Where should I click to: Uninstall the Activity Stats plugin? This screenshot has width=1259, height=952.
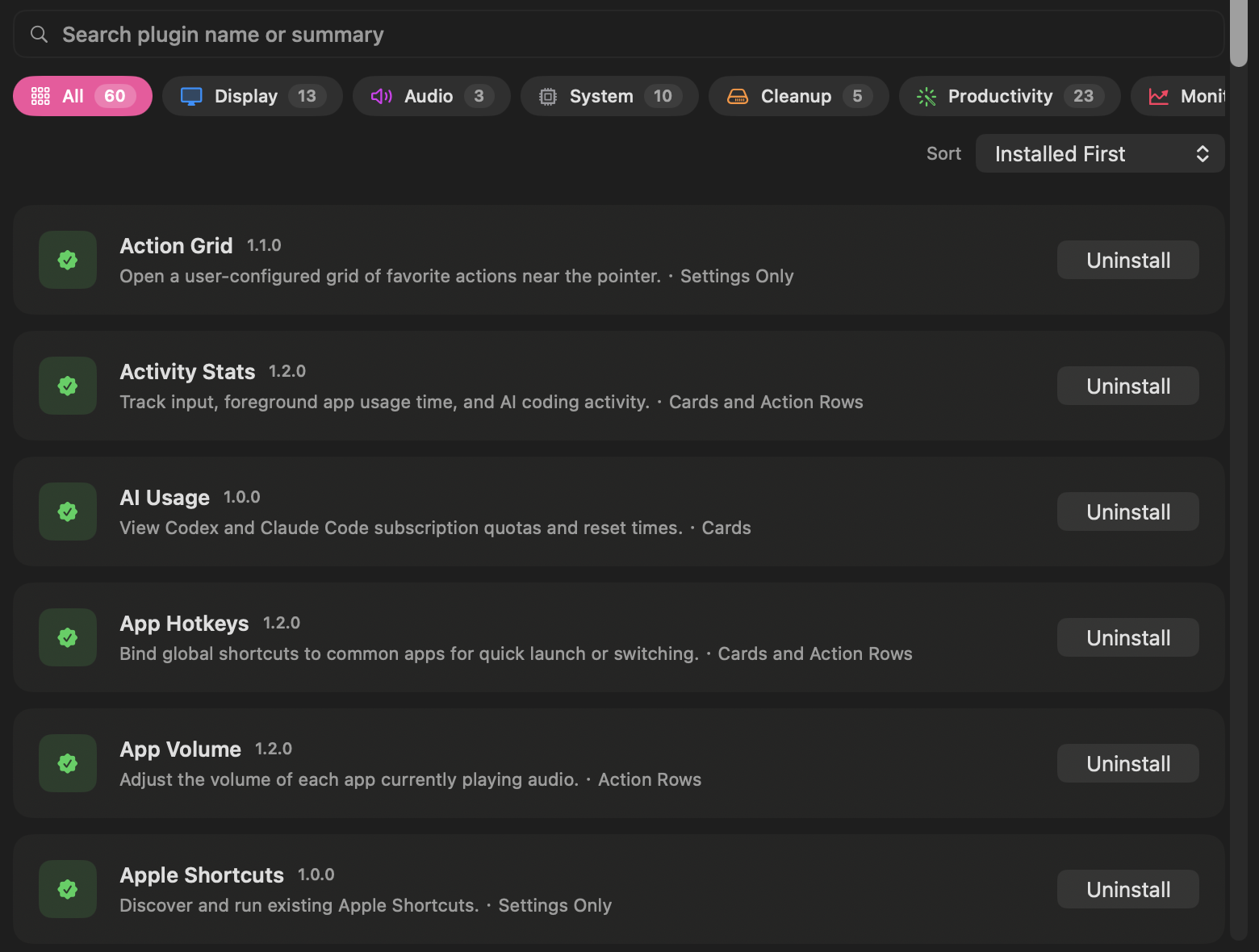[x=1128, y=386]
